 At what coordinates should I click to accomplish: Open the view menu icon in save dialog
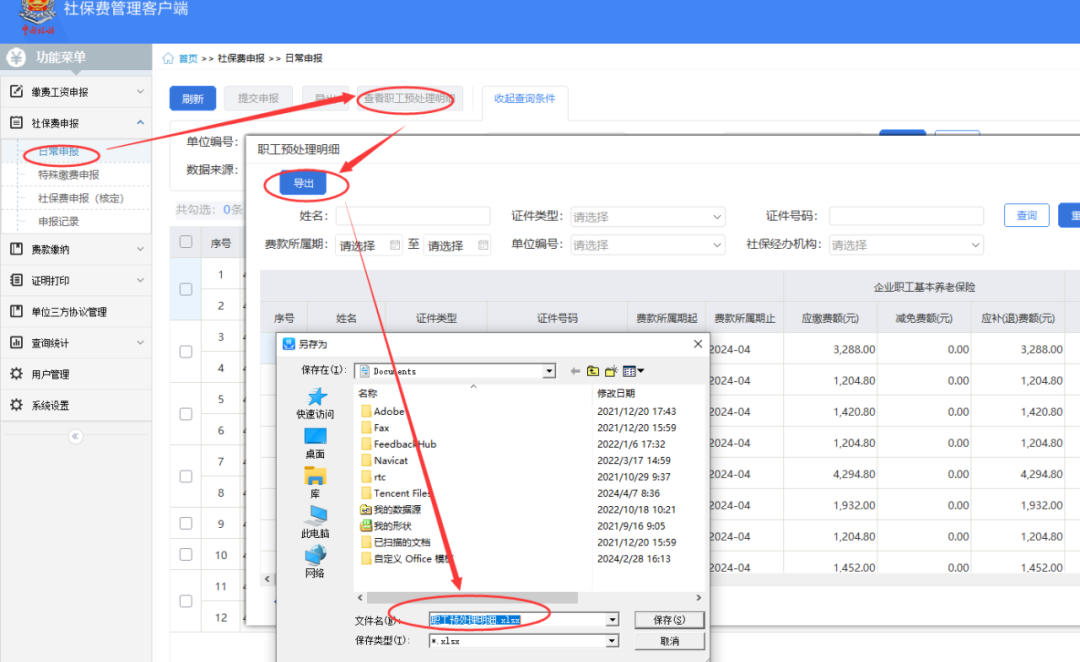coord(633,371)
